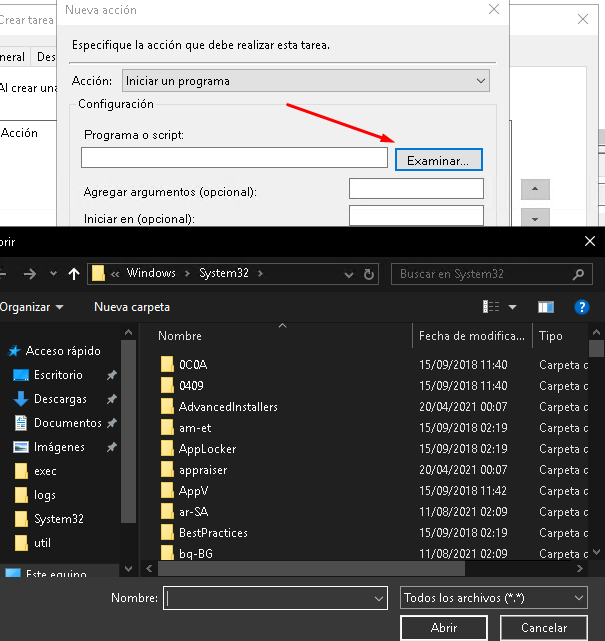This screenshot has height=641, width=605.
Task: Toggle the preview pane icon
Action: pos(545,307)
